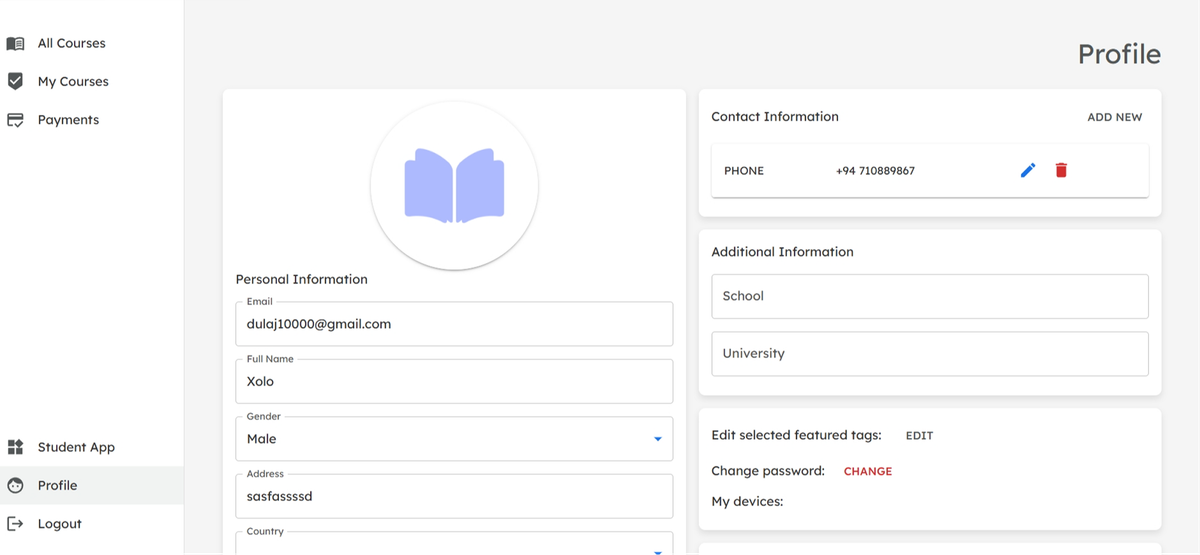Screen dimensions: 1200x555
Task: Delete the phone contact with trash icon
Action: 1061,171
